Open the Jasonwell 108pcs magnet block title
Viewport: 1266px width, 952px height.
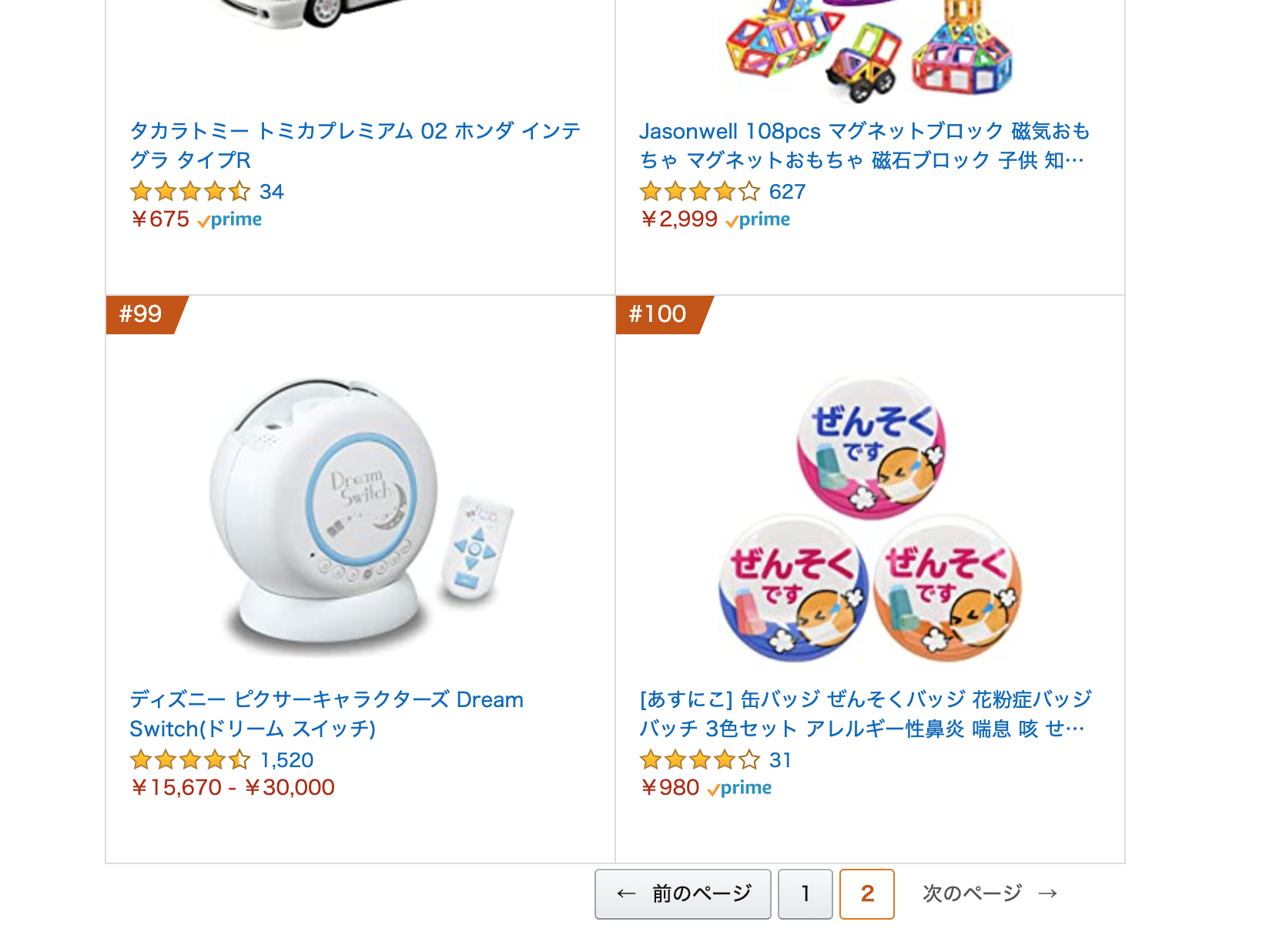pyautogui.click(x=864, y=145)
